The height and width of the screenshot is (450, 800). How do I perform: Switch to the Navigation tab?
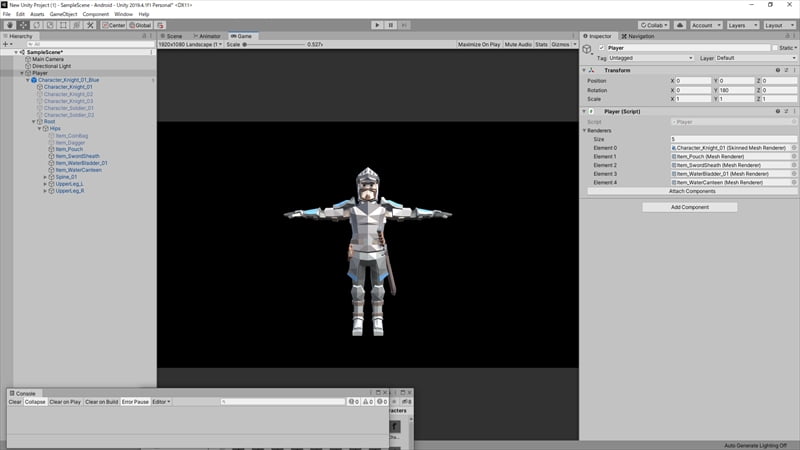point(638,36)
